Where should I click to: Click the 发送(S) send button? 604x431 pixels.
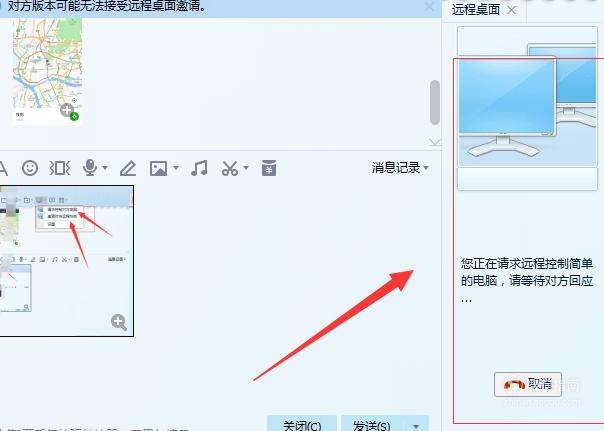click(x=372, y=424)
